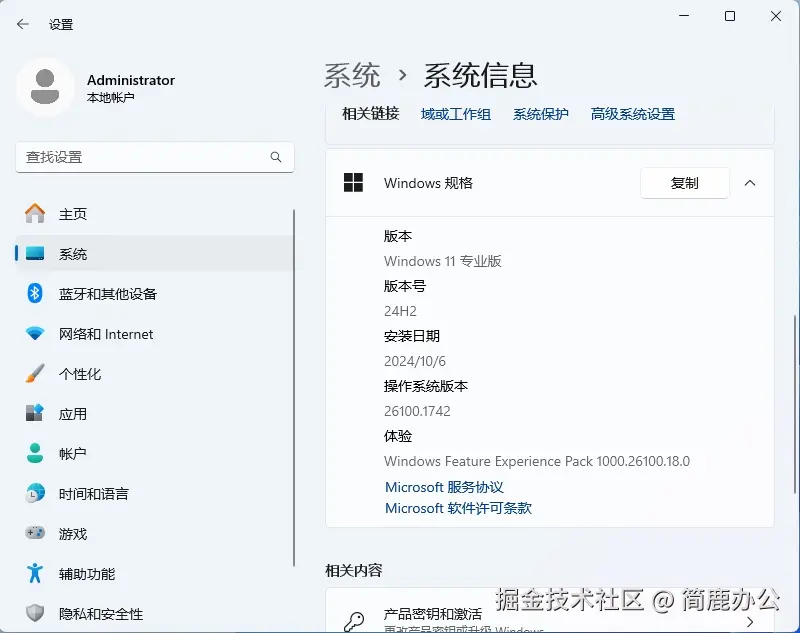The image size is (800, 633).
Task: Open Microsoft 软件许可条款 link
Action: coord(458,508)
